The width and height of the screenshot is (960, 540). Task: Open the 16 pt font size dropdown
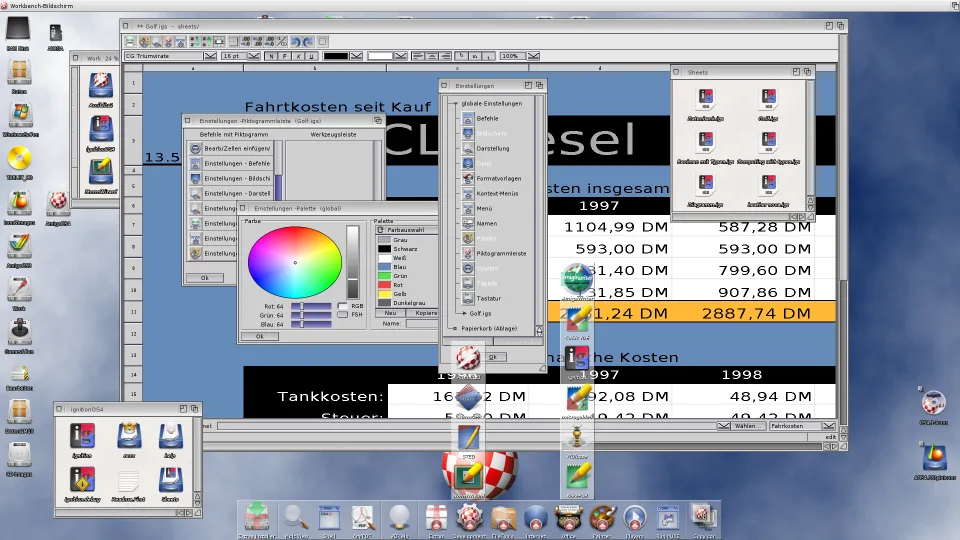pos(254,56)
